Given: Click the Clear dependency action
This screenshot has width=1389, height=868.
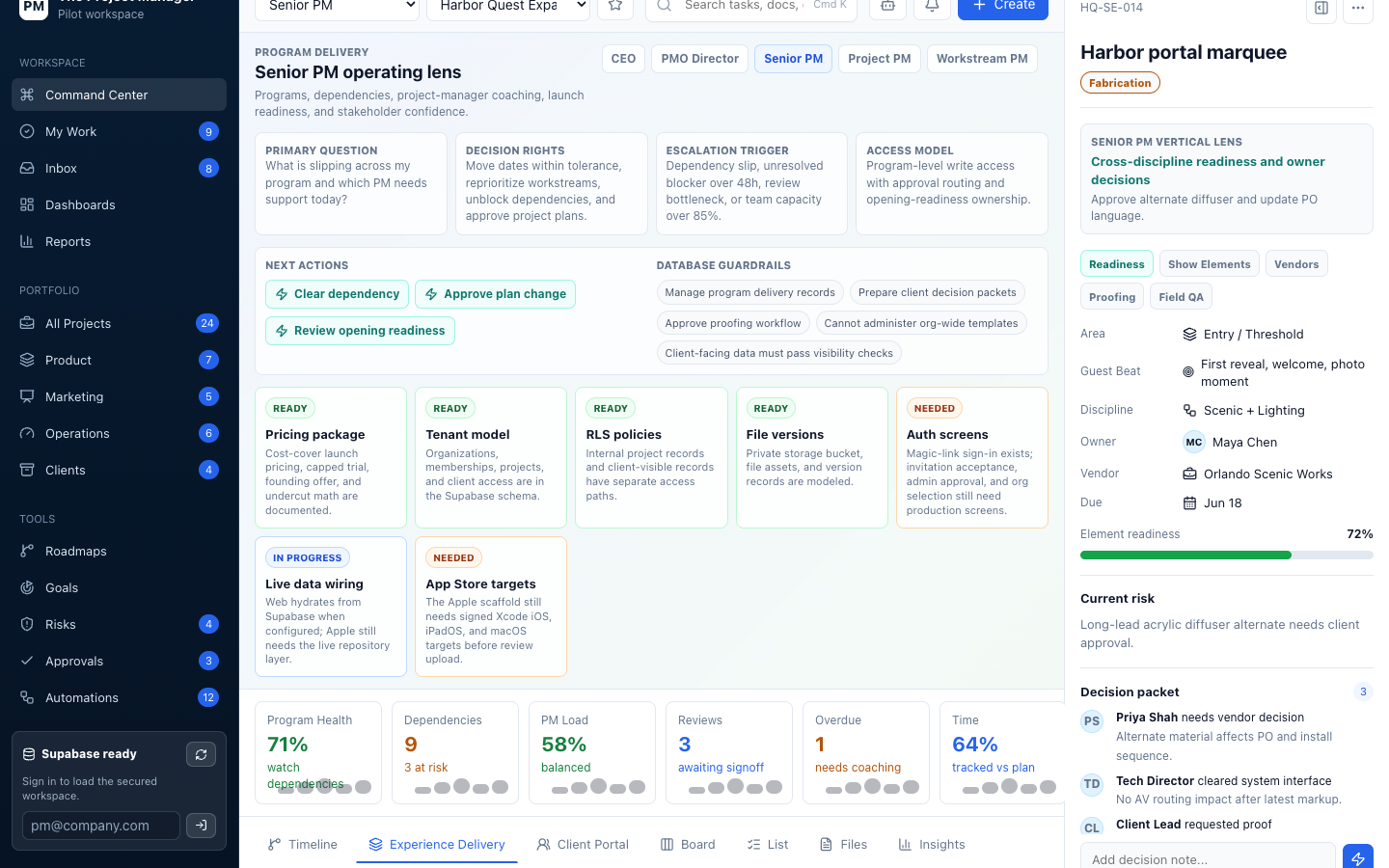Looking at the screenshot, I should [337, 294].
